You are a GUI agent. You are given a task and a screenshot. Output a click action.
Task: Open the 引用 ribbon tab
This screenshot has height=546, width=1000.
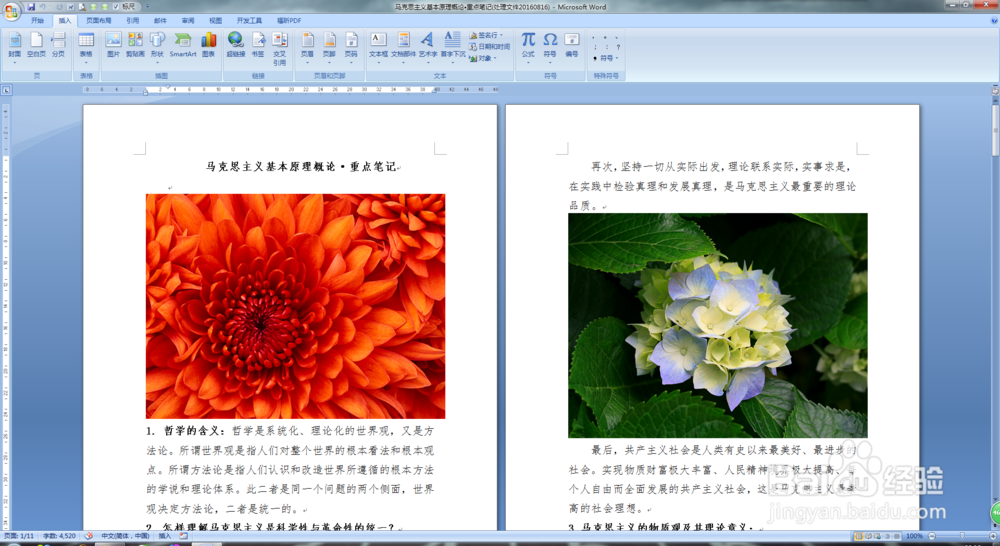pos(133,20)
